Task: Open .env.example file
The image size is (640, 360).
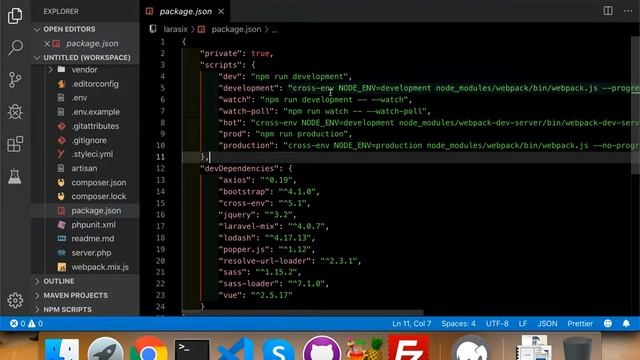Action: 96,112
